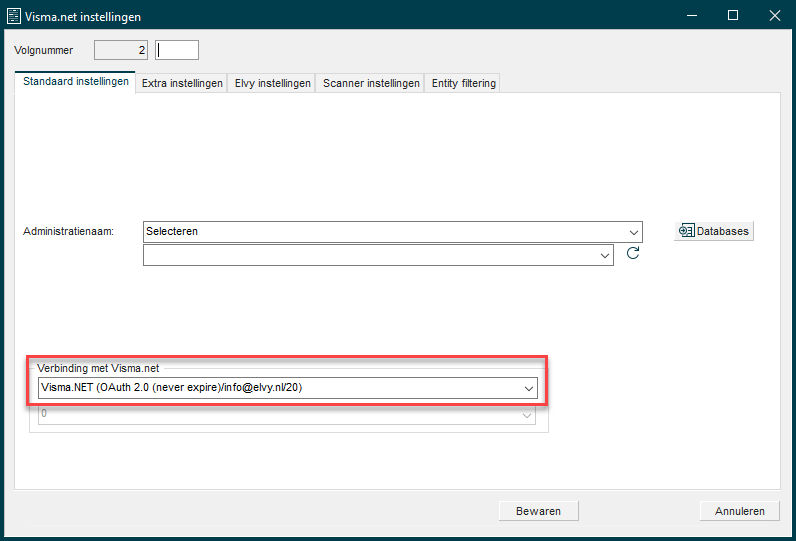Click the refresh icon next to second dropdown
796x541 pixels.
tap(633, 253)
